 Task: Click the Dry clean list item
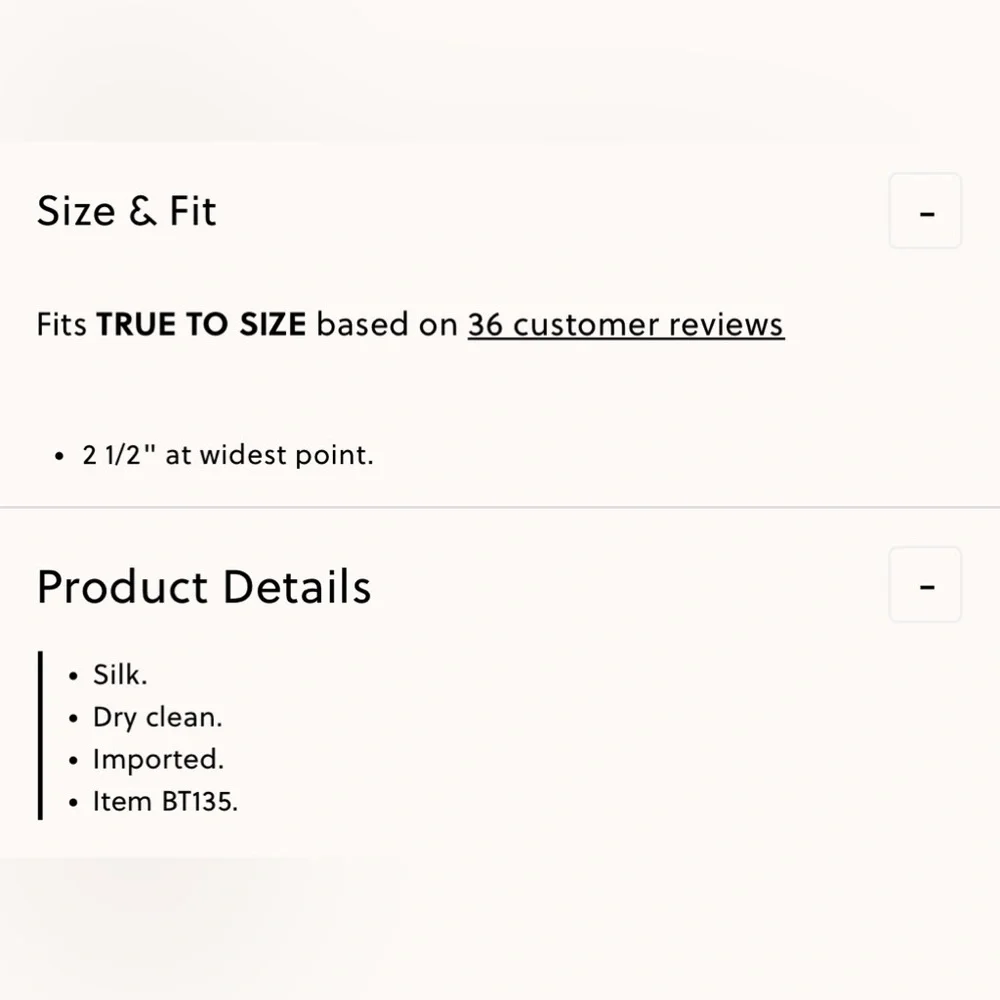tap(158, 717)
